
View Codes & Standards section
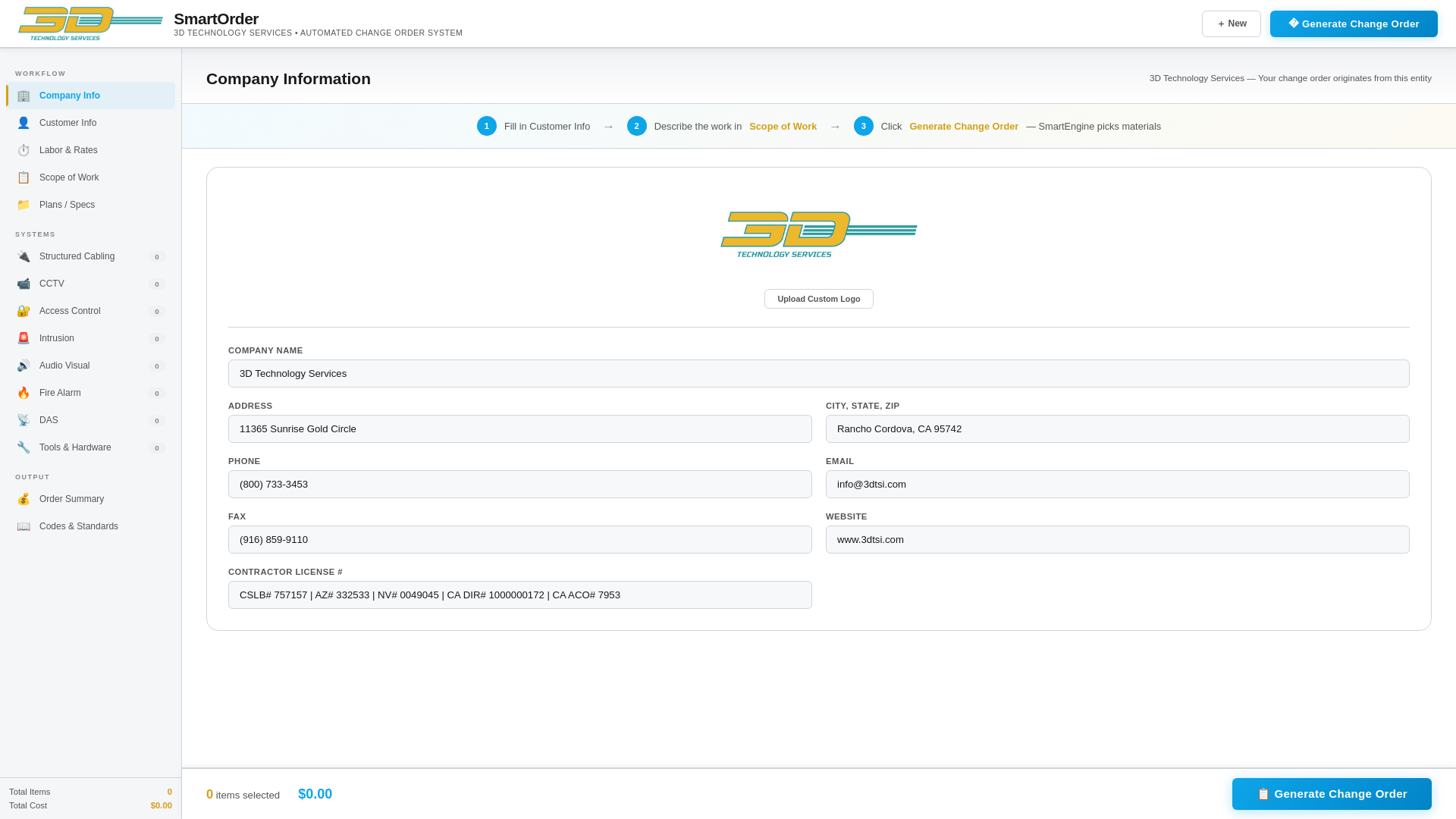coord(90,526)
